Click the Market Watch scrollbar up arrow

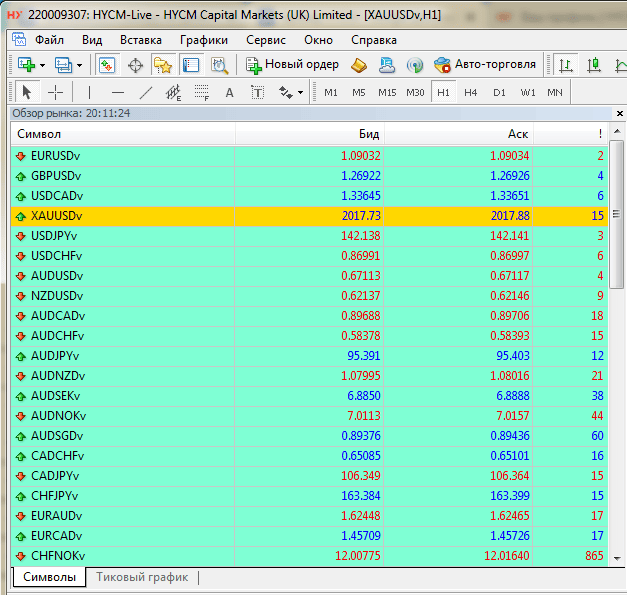coord(617,131)
